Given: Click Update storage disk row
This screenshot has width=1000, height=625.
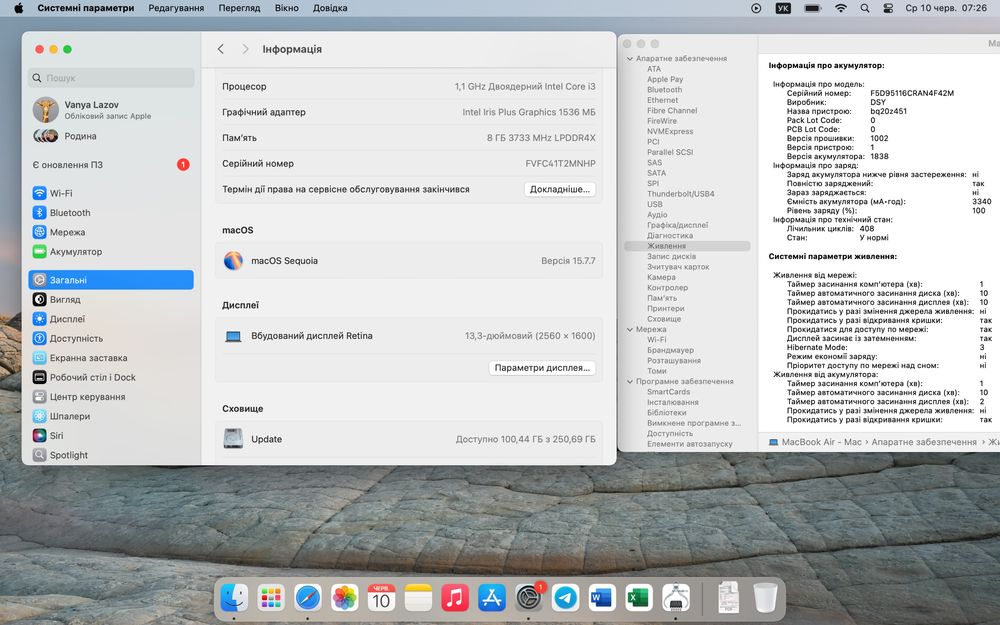Looking at the screenshot, I should (409, 439).
